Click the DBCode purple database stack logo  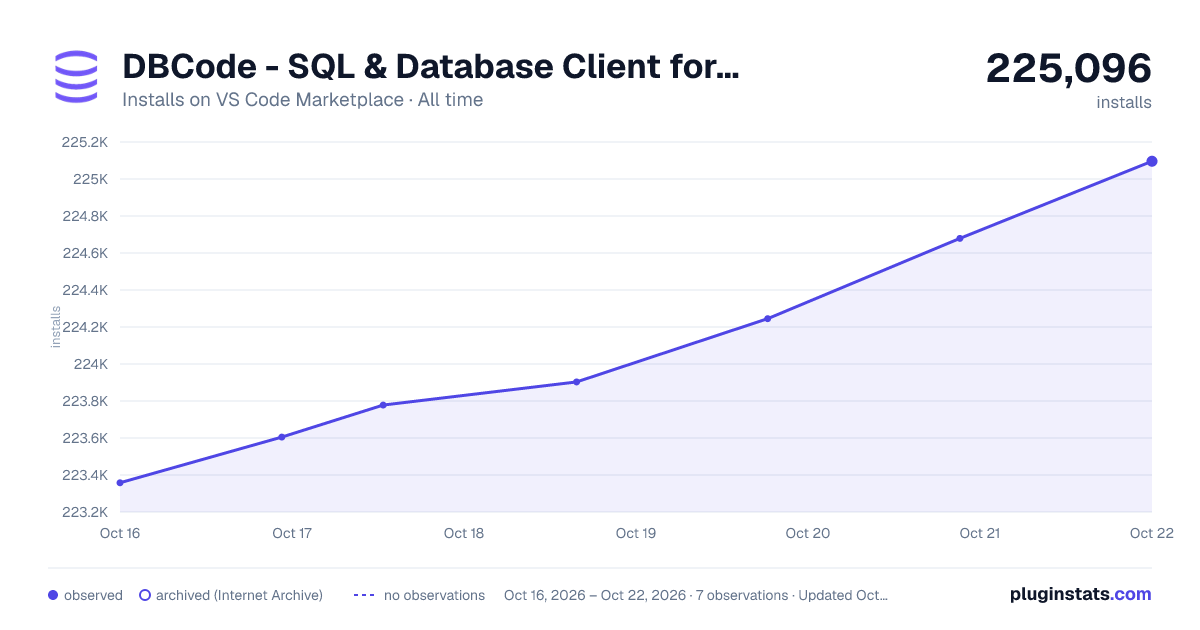pyautogui.click(x=76, y=76)
